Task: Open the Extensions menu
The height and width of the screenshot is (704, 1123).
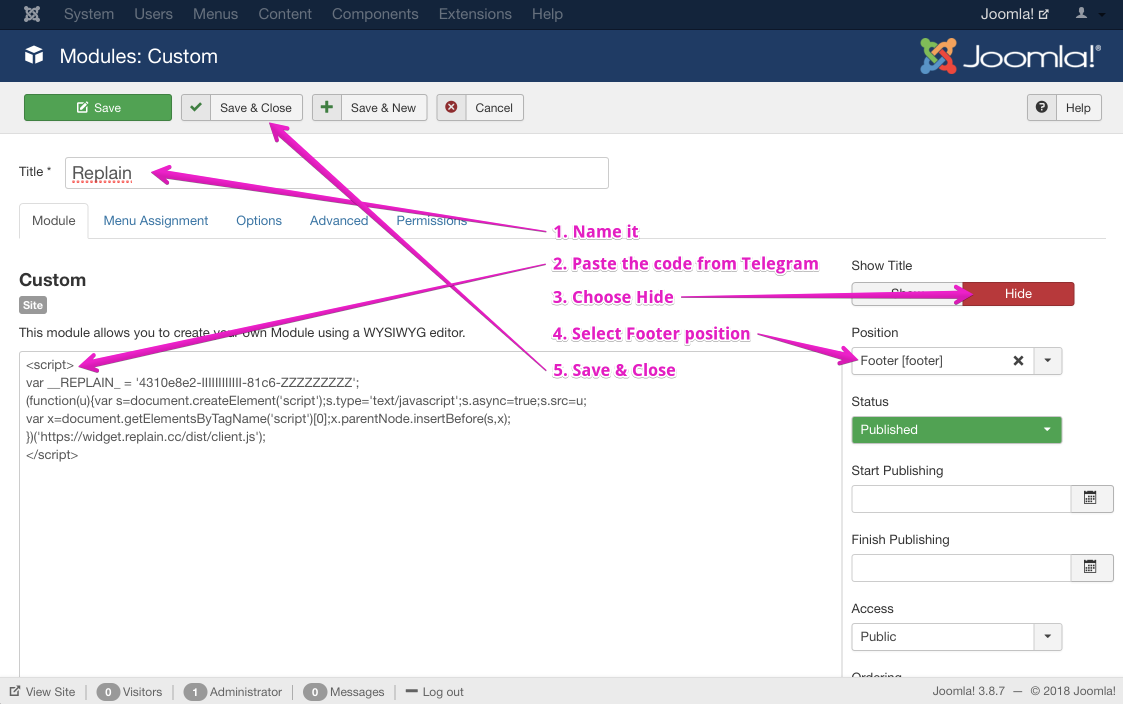Action: click(x=475, y=14)
